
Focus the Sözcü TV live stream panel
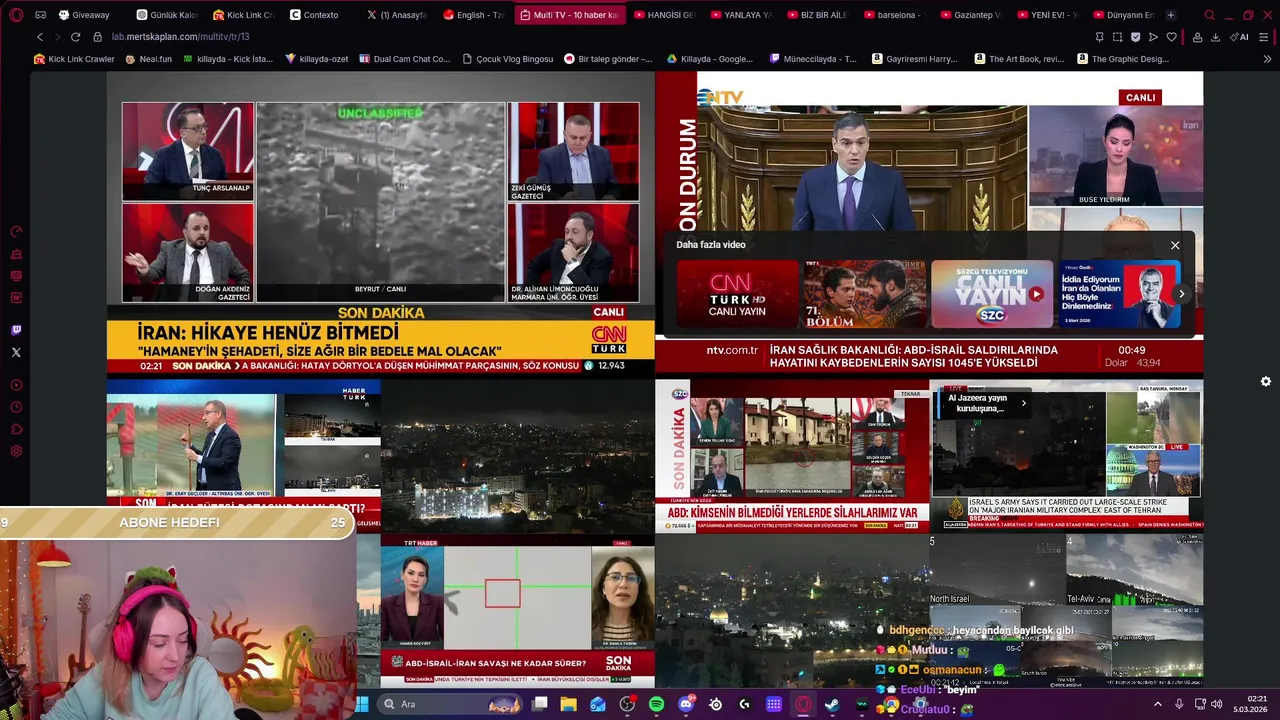(x=792, y=455)
